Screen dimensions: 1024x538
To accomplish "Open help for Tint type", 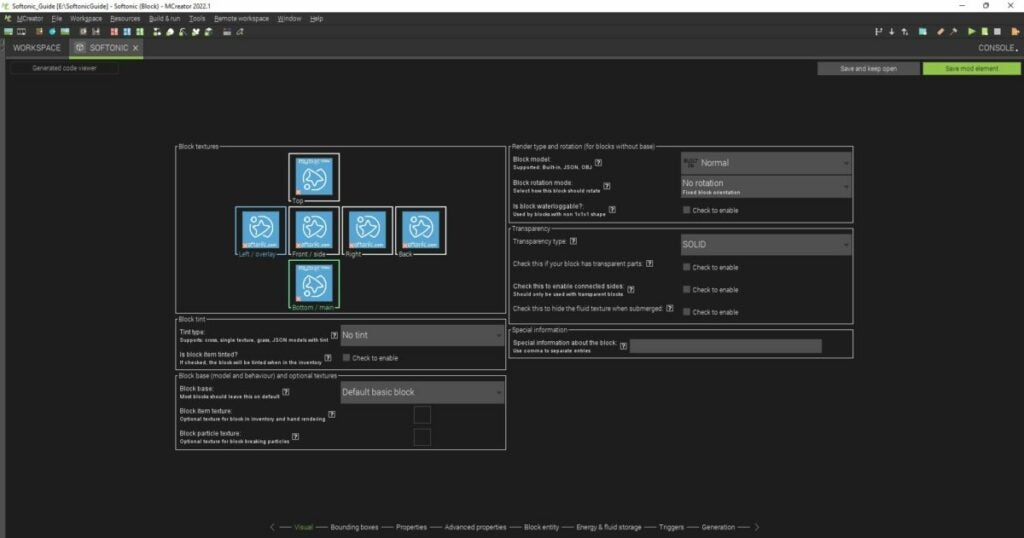I will tap(334, 335).
